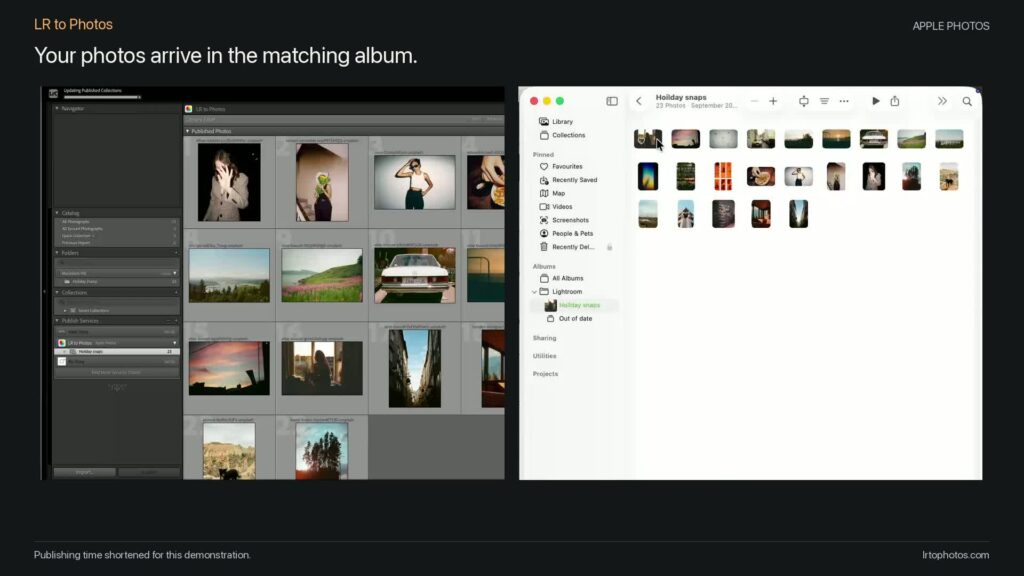The height and width of the screenshot is (576, 1024).
Task: Open Recently Saved in the sidebar
Action: (x=568, y=180)
